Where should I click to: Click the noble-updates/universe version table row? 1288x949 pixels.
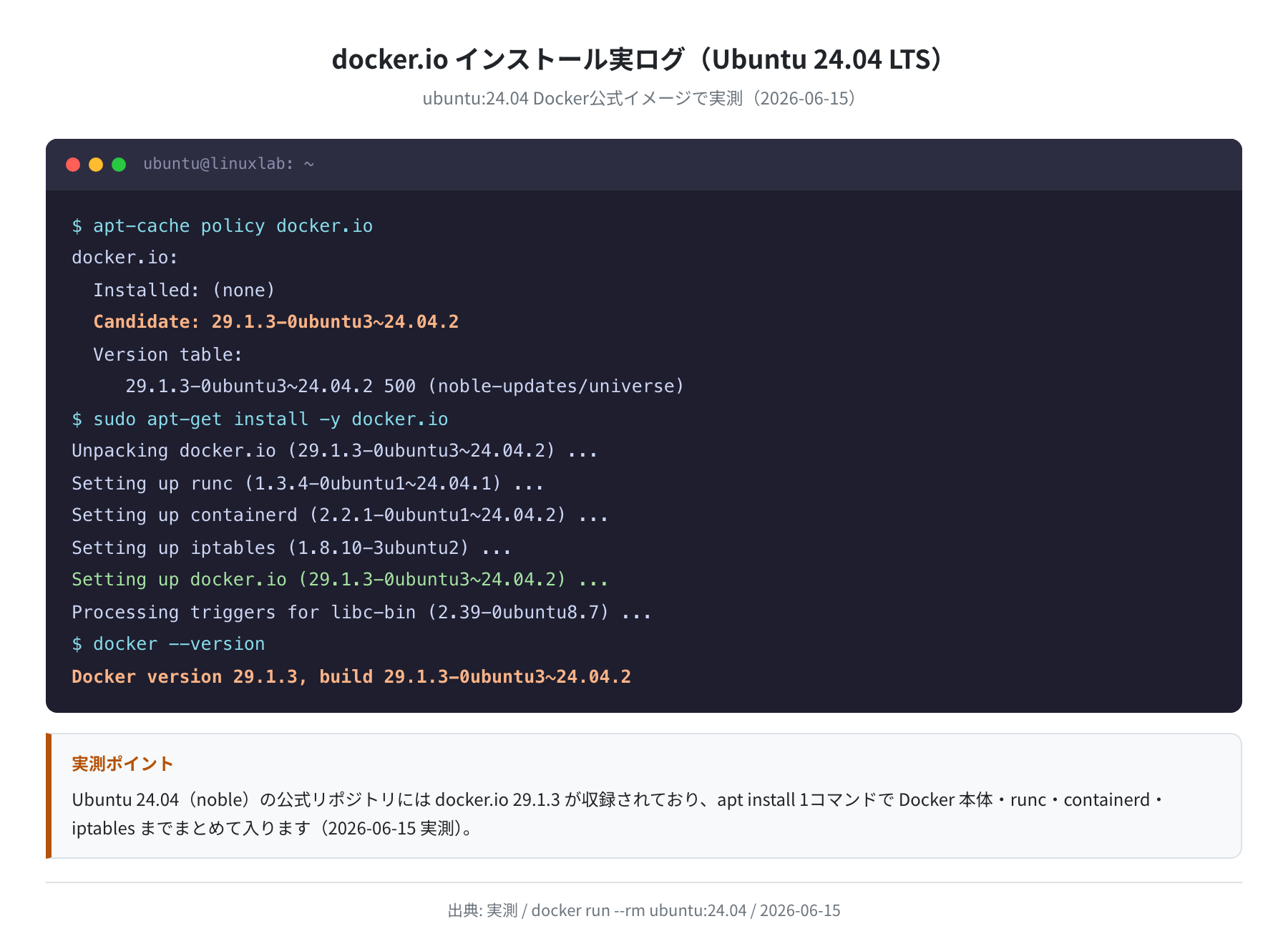click(x=405, y=386)
